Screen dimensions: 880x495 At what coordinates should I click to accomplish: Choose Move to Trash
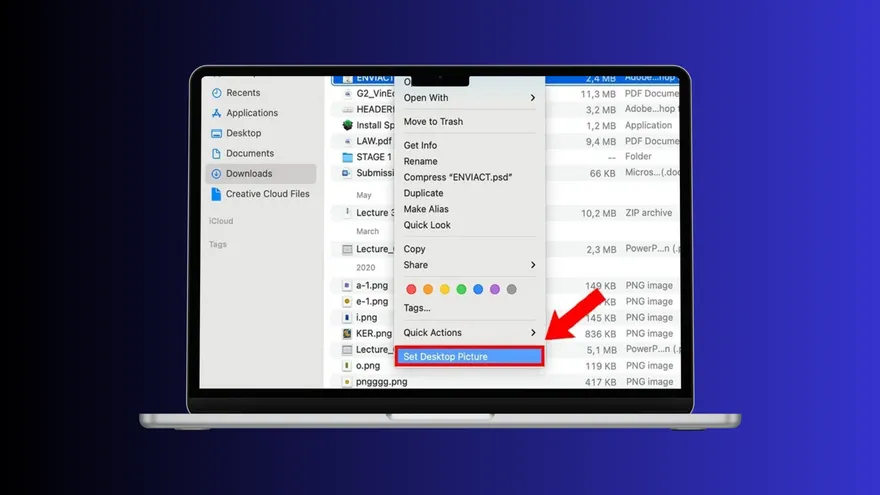433,121
